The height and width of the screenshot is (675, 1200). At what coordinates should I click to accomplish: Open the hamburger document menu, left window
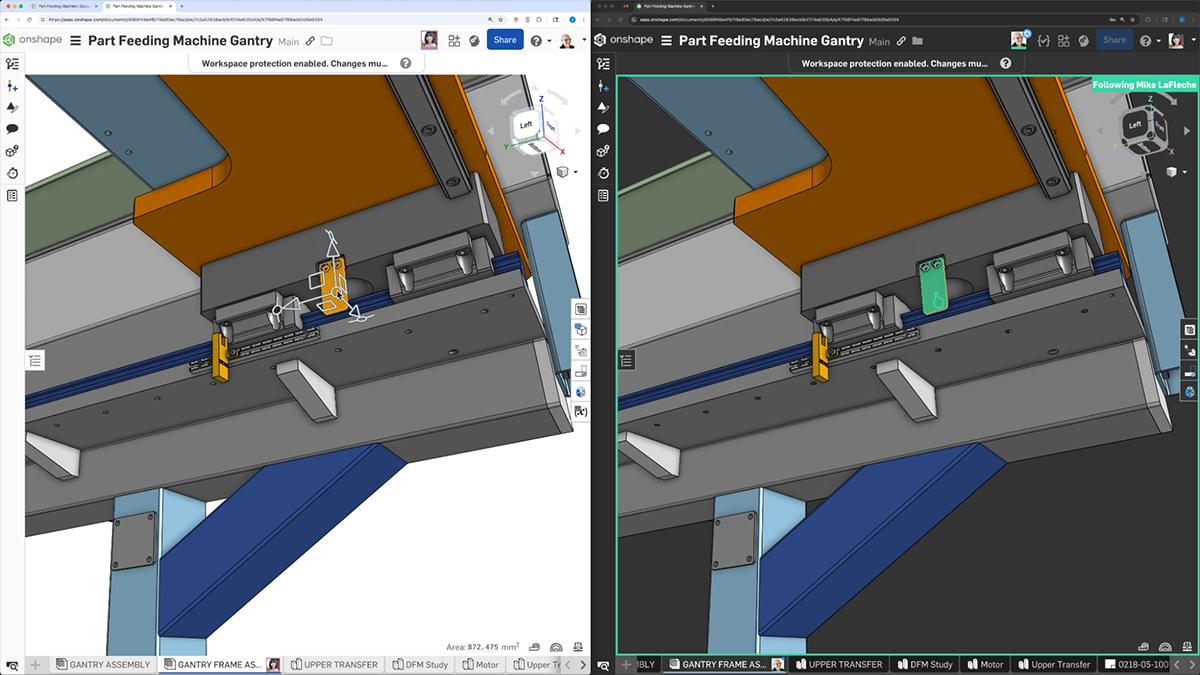(x=75, y=41)
